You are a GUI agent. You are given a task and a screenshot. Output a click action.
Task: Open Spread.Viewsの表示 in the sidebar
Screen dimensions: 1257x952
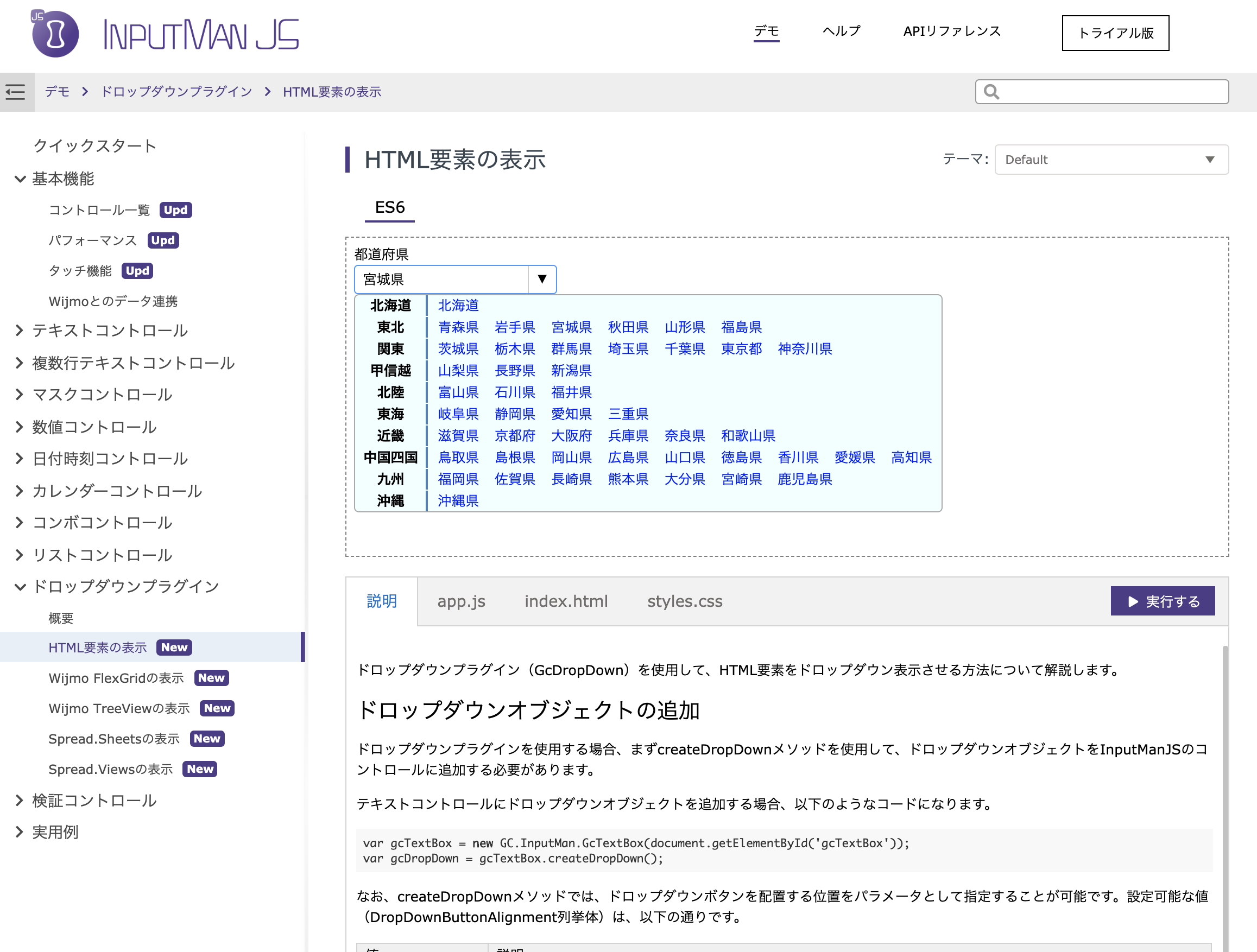point(111,769)
